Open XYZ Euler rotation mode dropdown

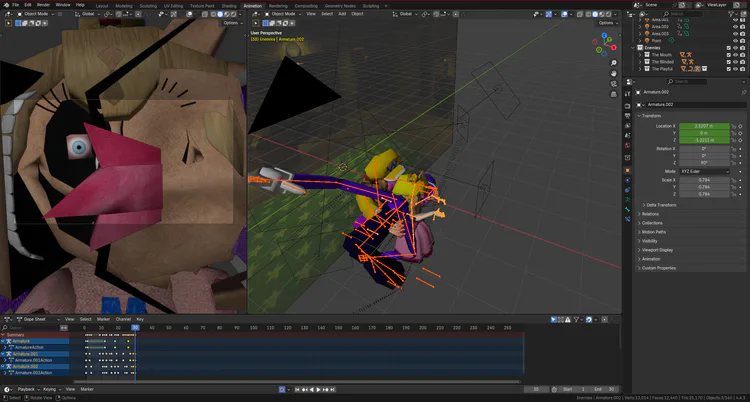[705, 171]
